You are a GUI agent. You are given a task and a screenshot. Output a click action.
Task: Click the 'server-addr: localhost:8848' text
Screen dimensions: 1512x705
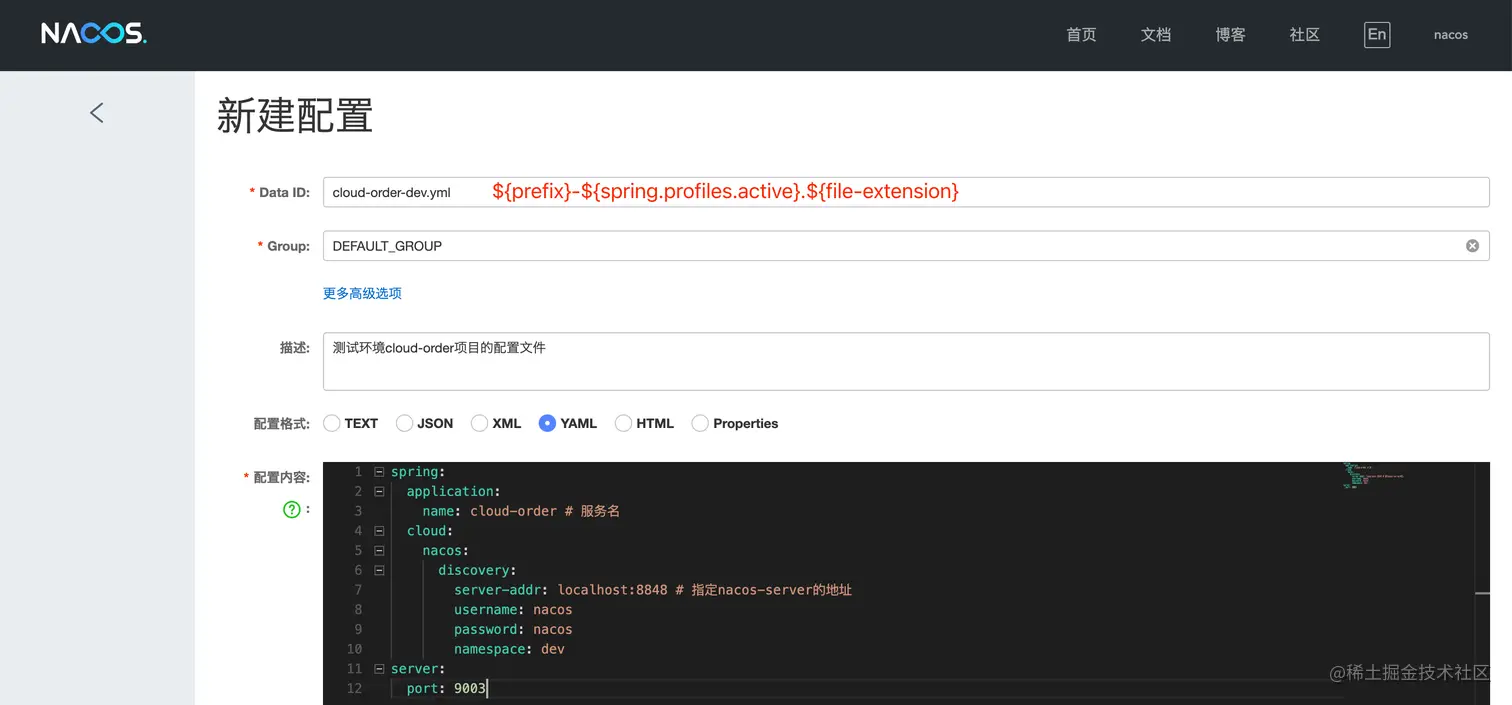coord(560,590)
